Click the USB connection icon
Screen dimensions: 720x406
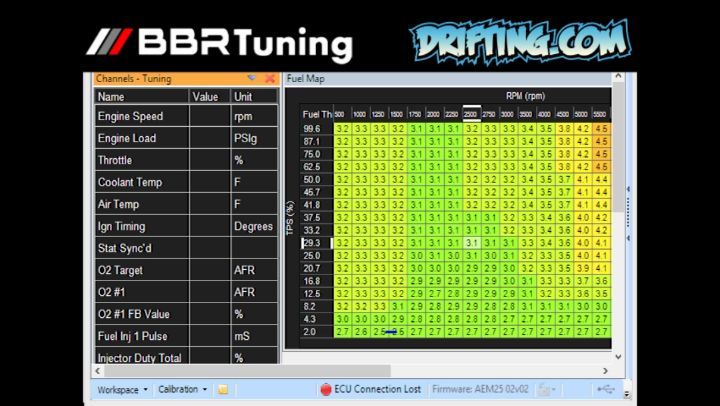[604, 389]
